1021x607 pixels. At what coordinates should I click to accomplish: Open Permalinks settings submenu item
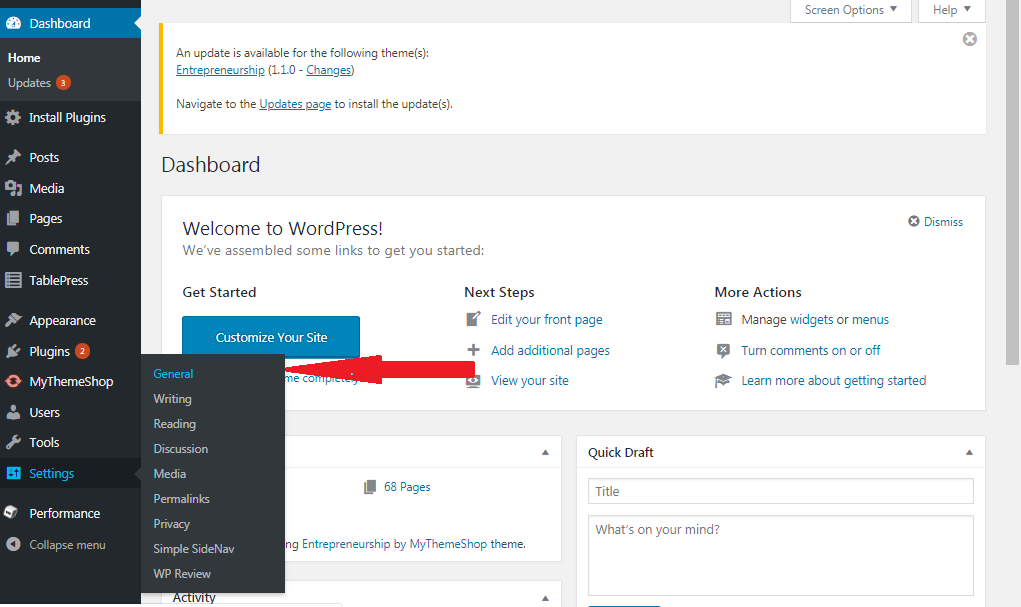(182, 499)
